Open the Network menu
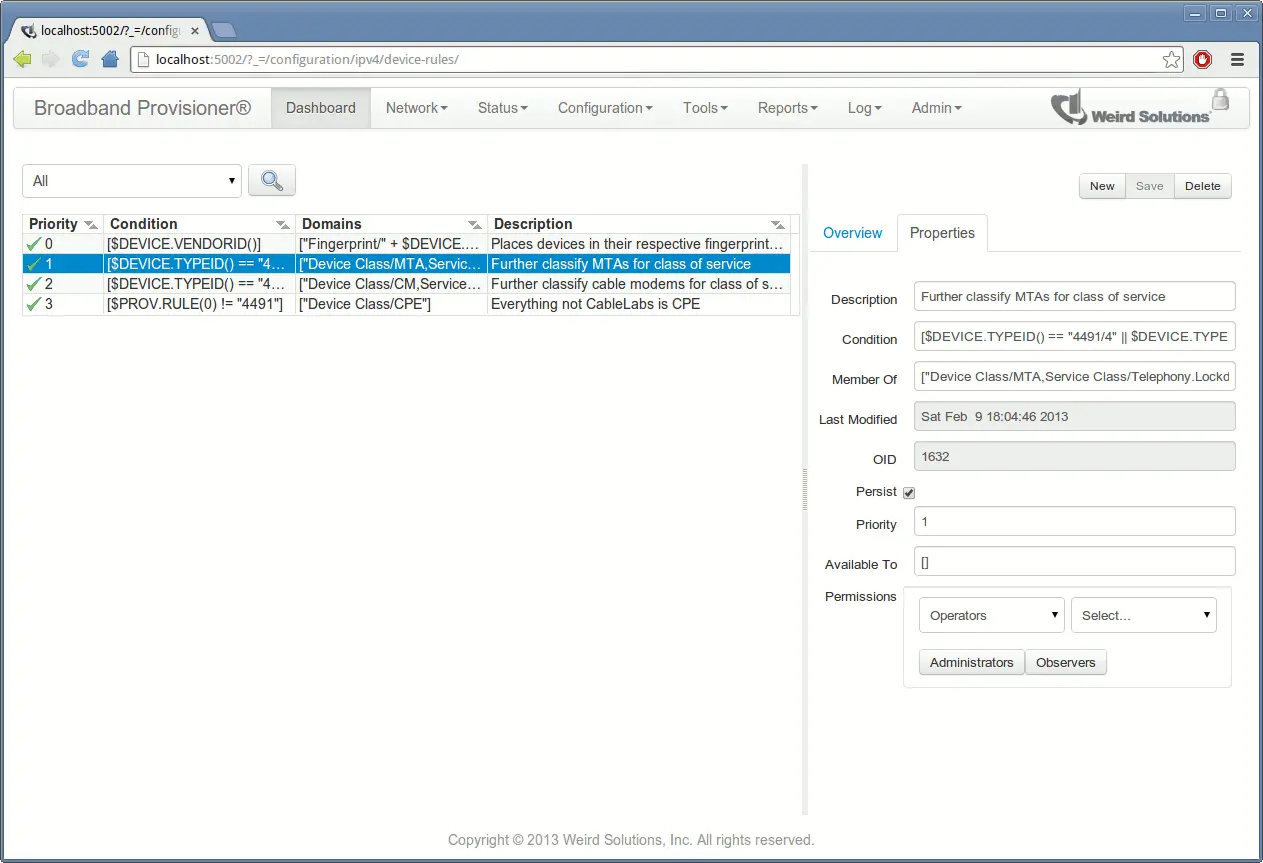1263x863 pixels. point(415,107)
